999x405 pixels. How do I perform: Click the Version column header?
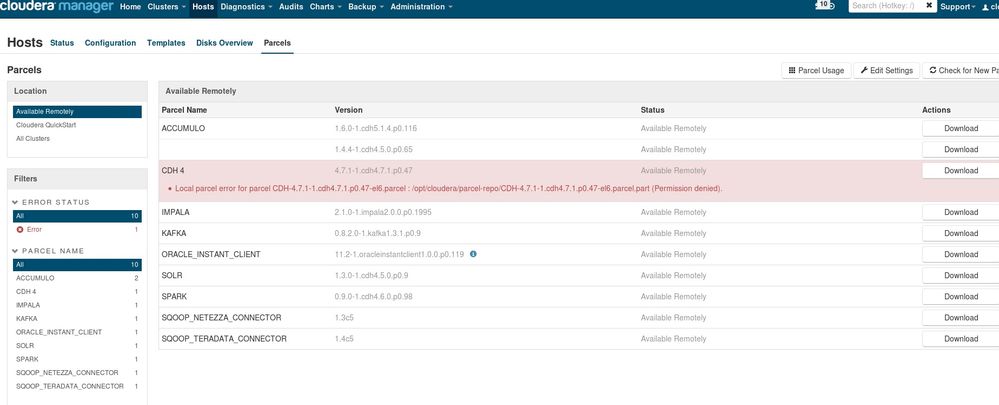349,110
